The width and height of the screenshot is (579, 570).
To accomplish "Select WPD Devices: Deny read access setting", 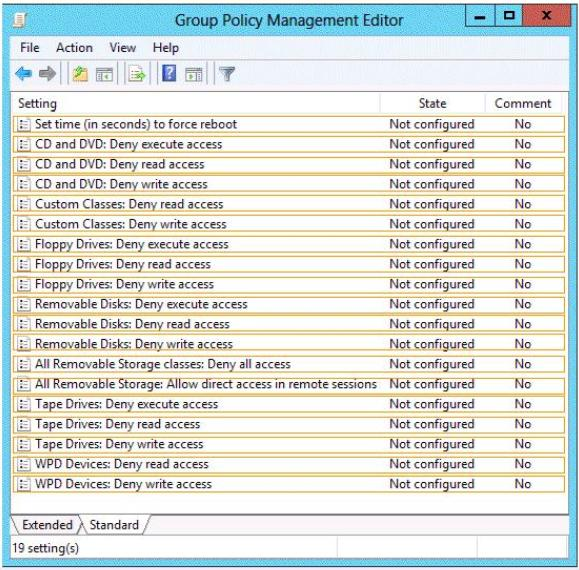I will tap(289, 464).
